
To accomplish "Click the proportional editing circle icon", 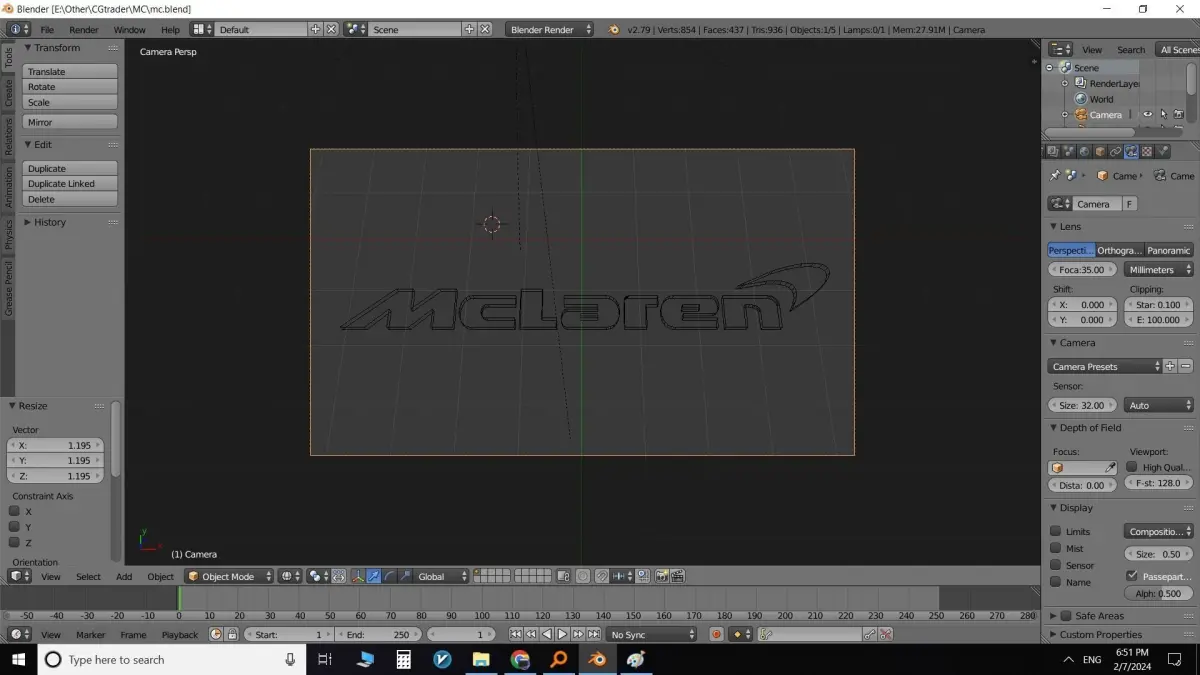I will [583, 576].
